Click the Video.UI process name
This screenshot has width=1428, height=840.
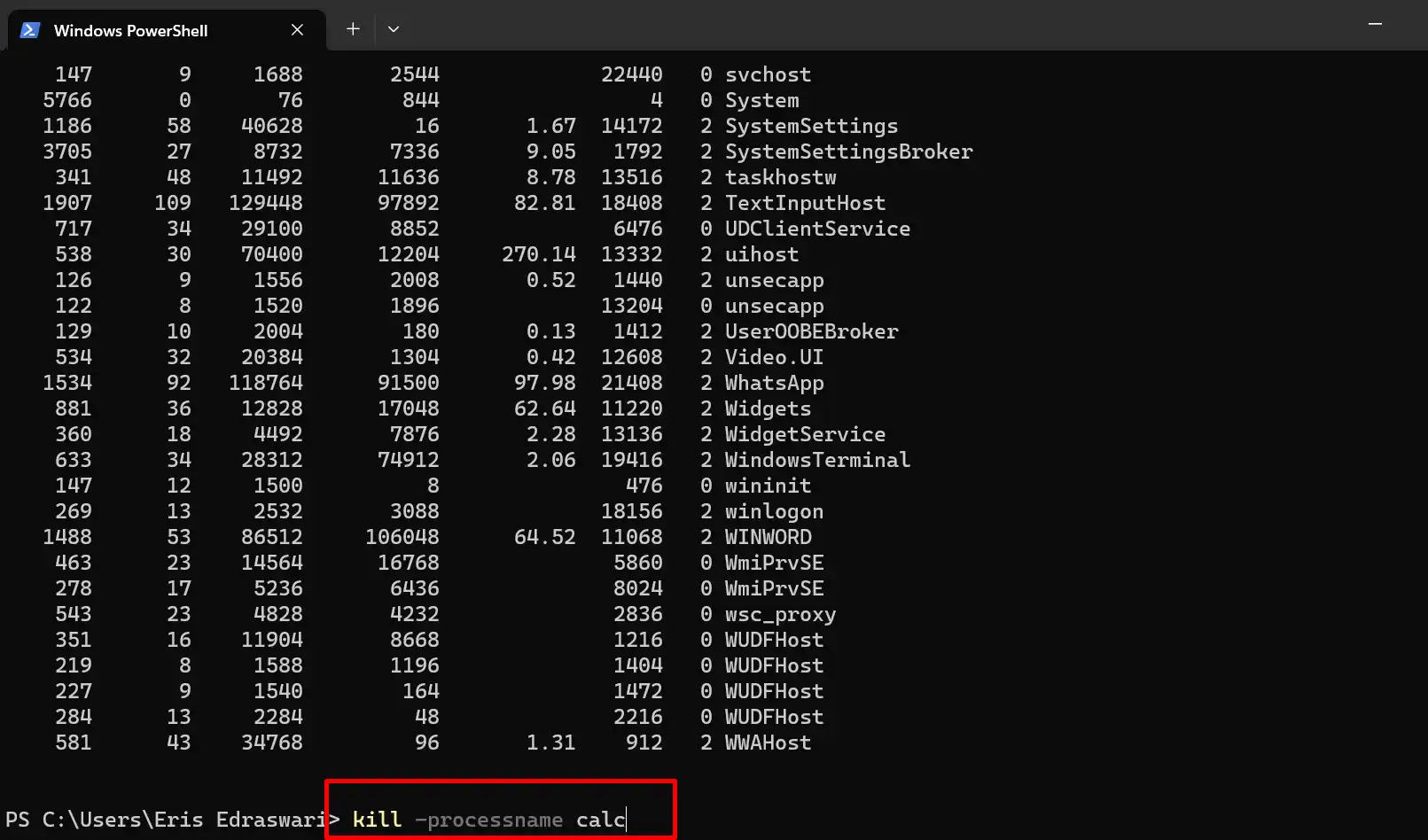pyautogui.click(x=774, y=357)
